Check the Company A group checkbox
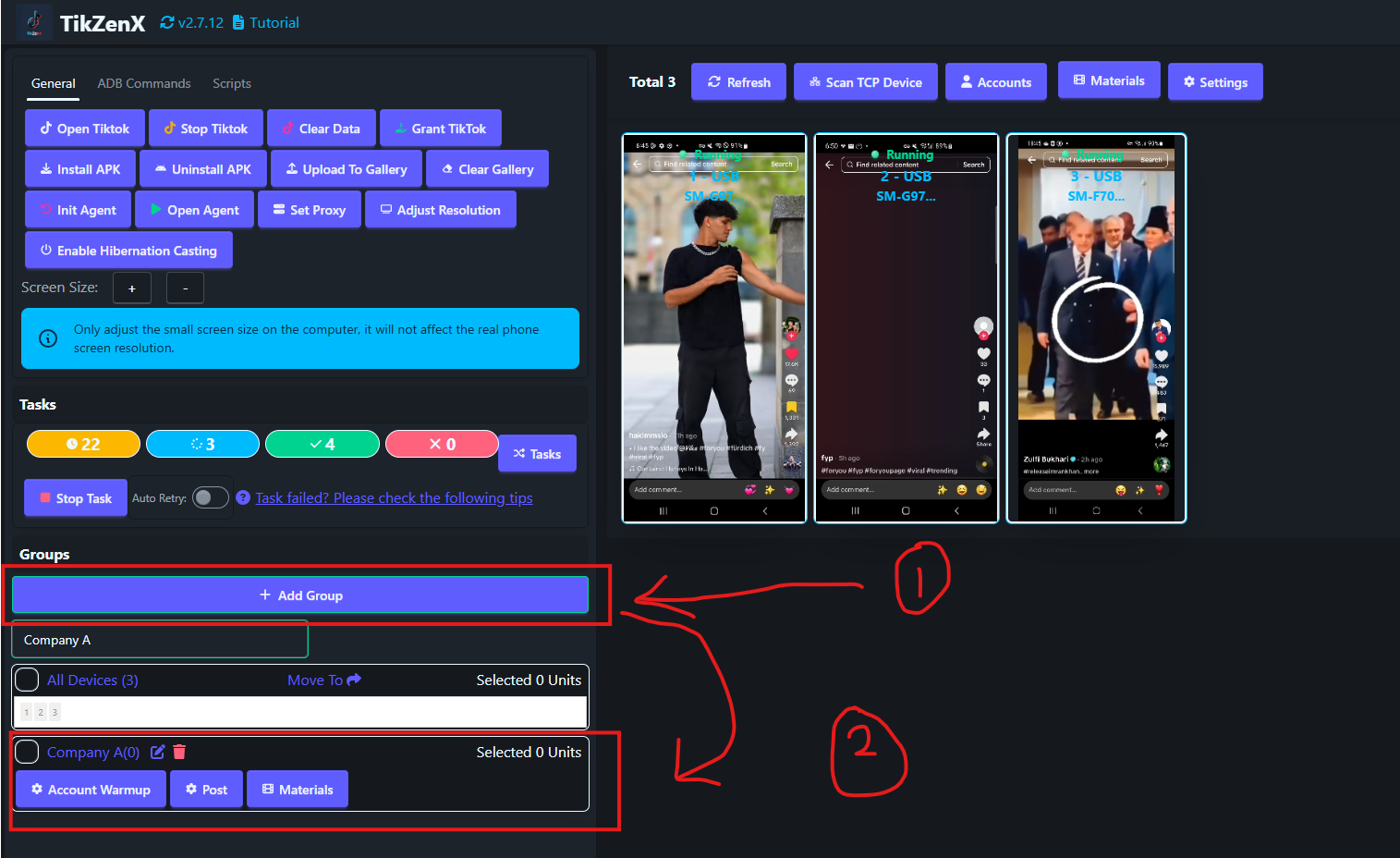 coord(27,752)
